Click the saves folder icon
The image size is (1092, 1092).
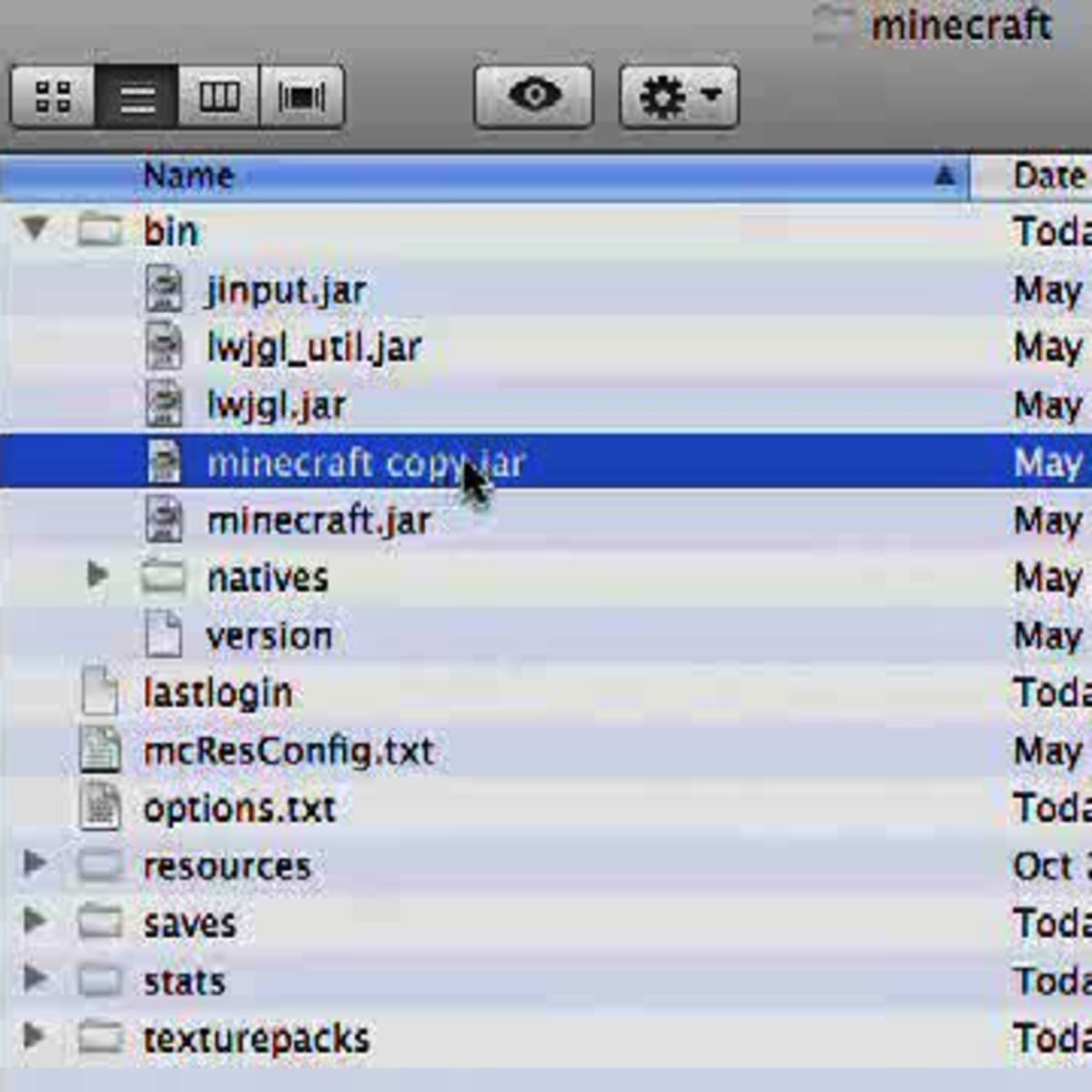pyautogui.click(x=99, y=922)
